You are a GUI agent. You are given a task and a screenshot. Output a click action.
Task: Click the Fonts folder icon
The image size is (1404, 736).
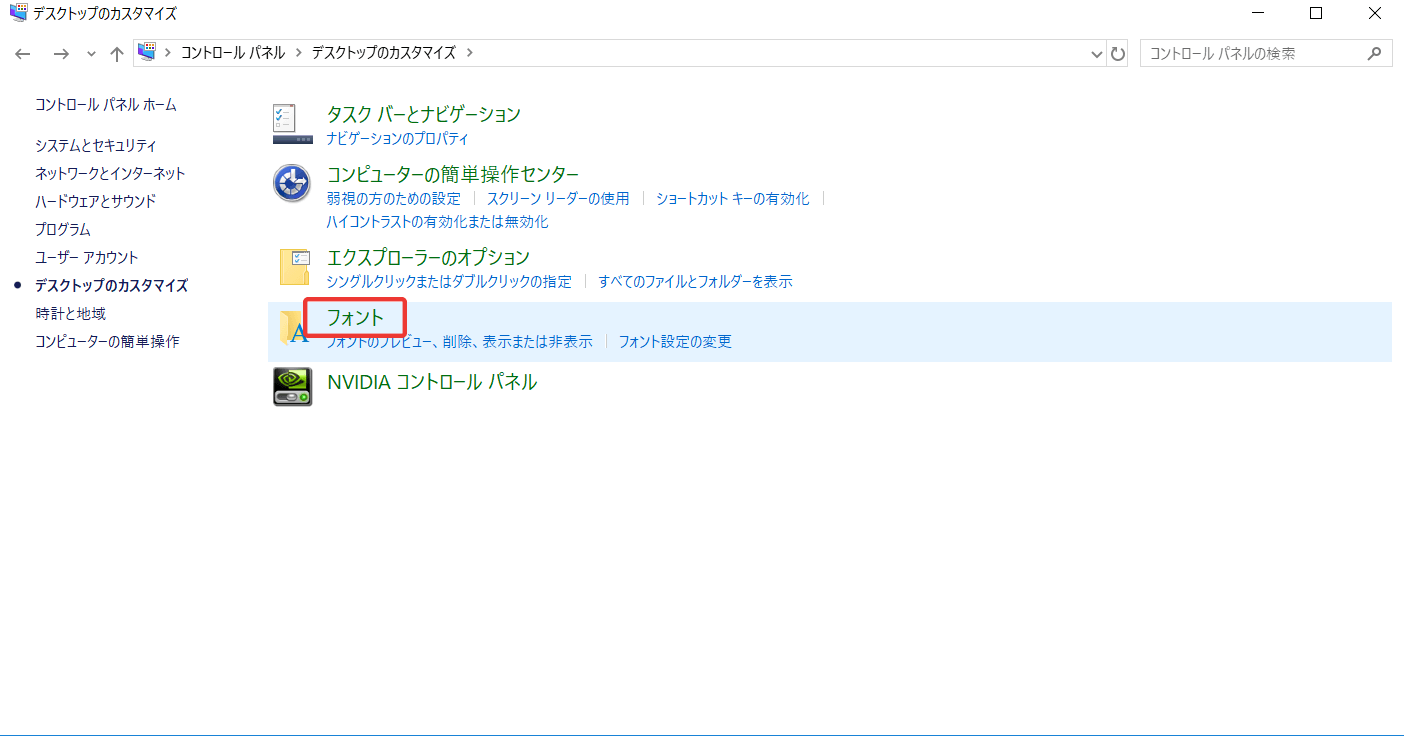coord(293,328)
